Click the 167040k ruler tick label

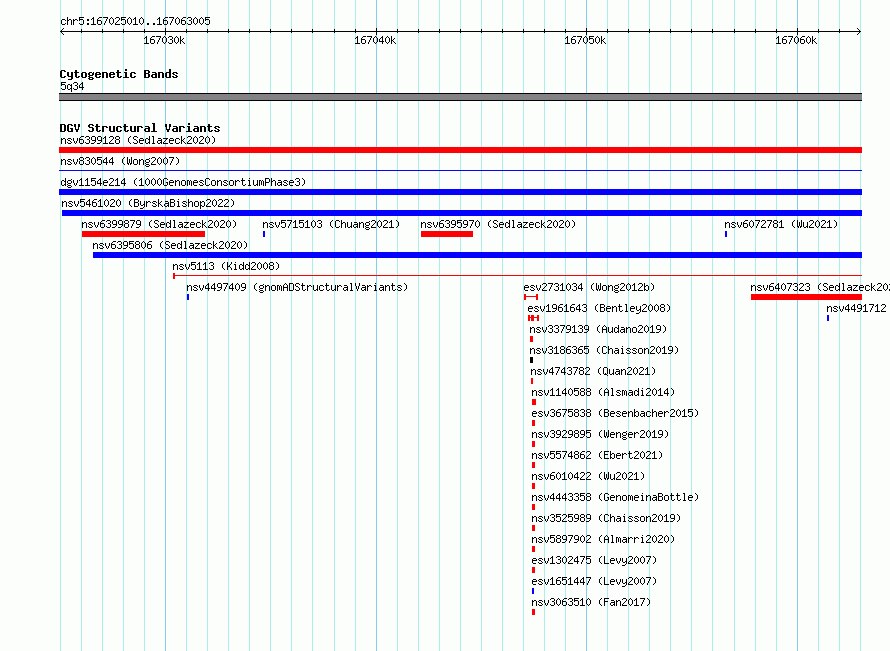coord(375,40)
